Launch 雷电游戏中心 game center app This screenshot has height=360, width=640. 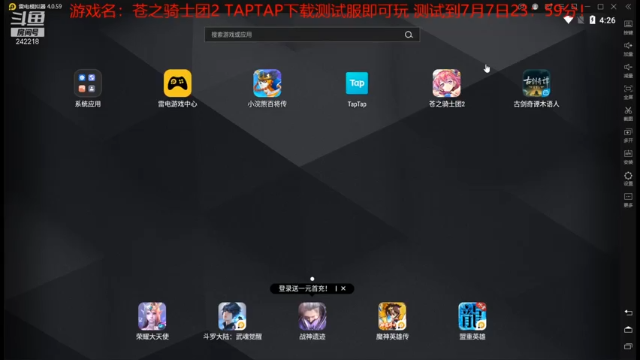pyautogui.click(x=178, y=83)
